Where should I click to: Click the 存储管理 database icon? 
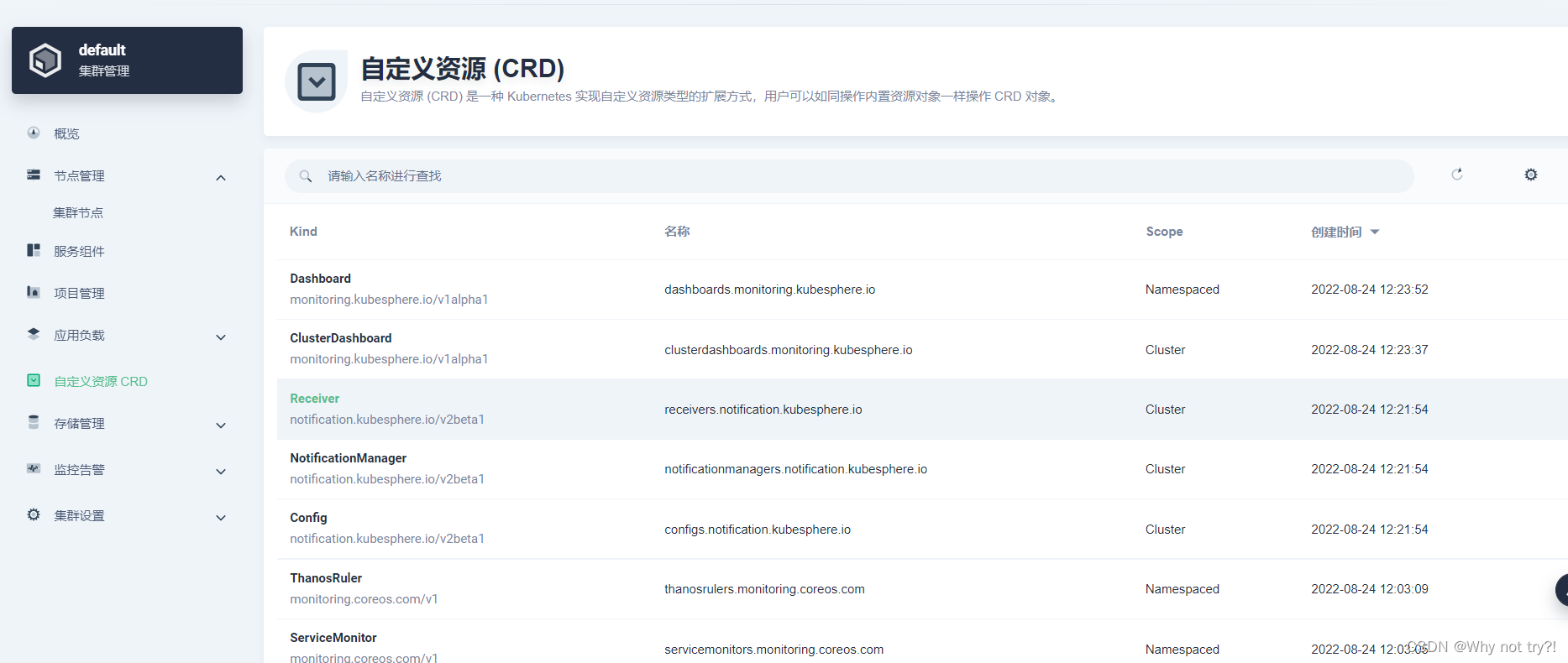[34, 422]
